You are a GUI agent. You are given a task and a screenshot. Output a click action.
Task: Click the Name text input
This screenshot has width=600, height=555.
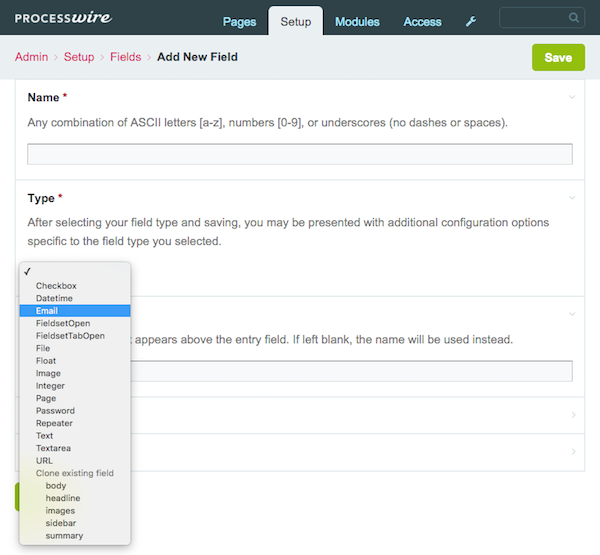tap(300, 154)
